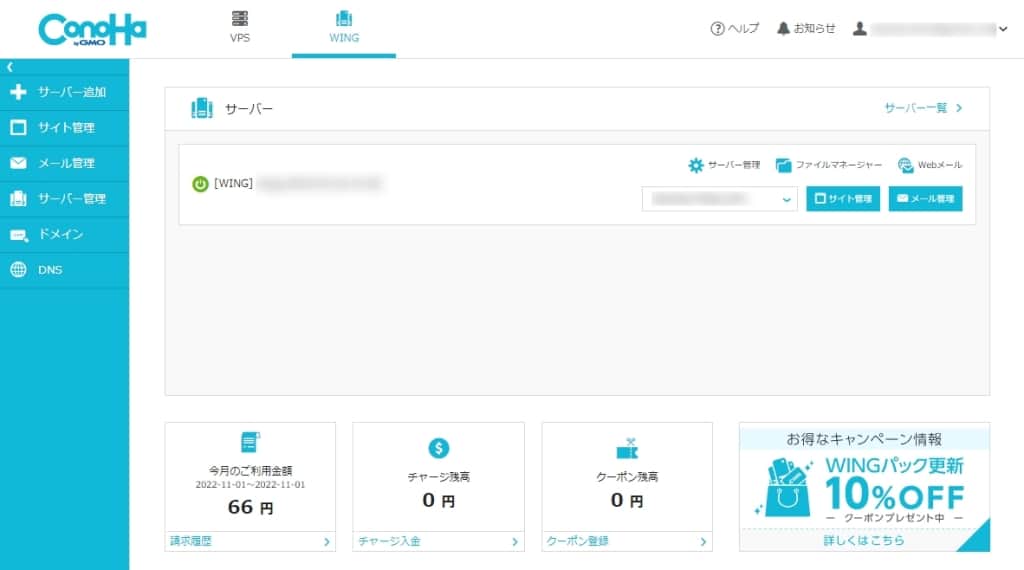Click the ヘルプ question mark icon
The height and width of the screenshot is (570, 1024).
[717, 29]
